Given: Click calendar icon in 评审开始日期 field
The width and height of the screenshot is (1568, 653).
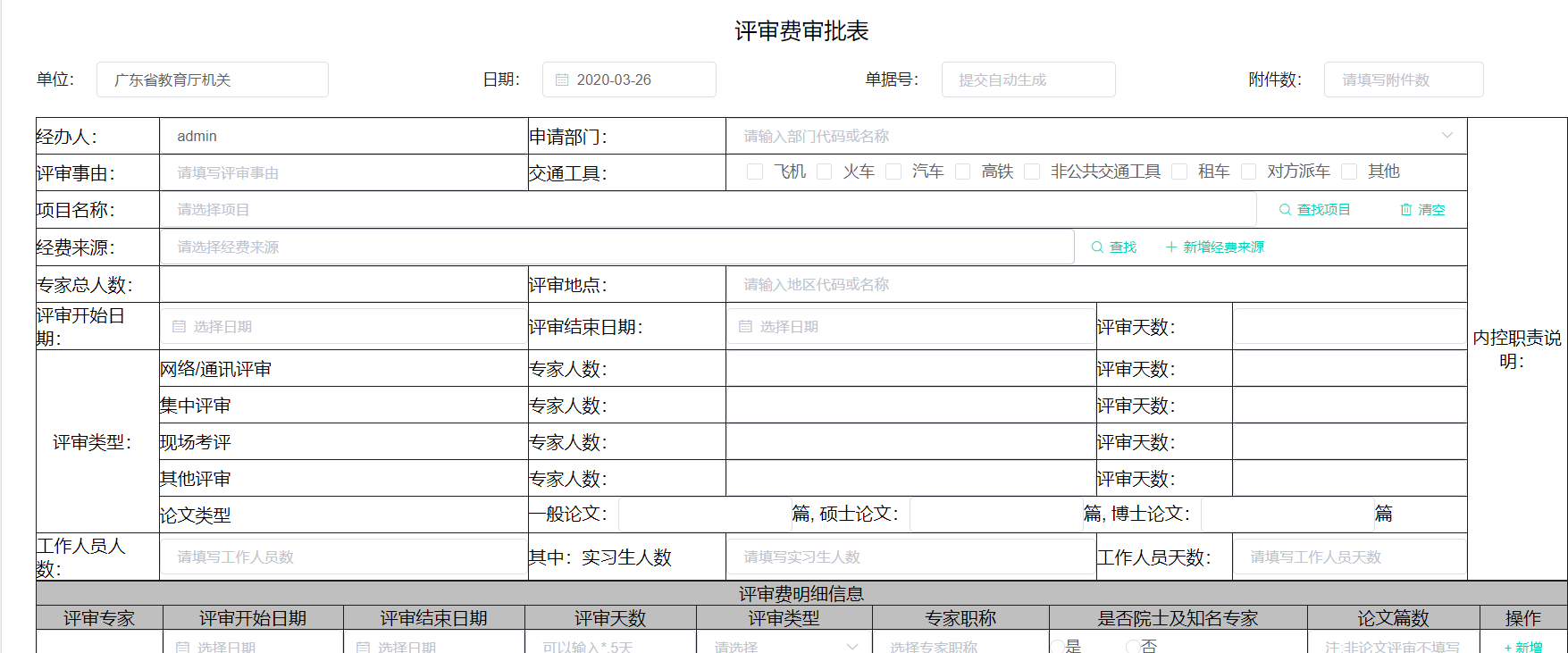Looking at the screenshot, I should click(179, 327).
